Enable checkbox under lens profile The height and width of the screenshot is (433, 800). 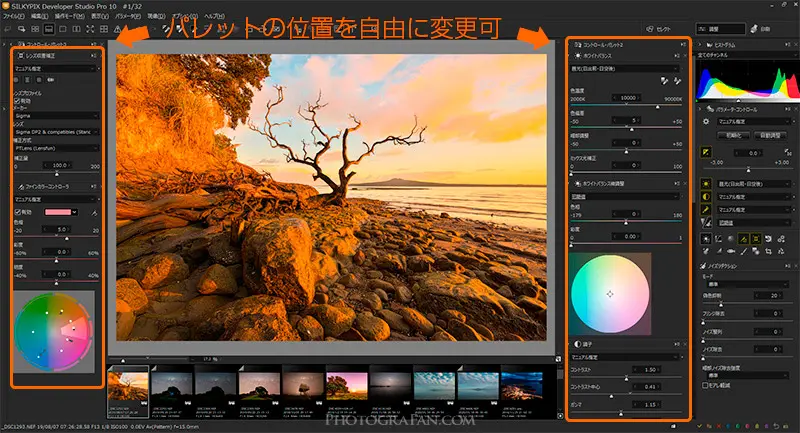pyautogui.click(x=17, y=101)
